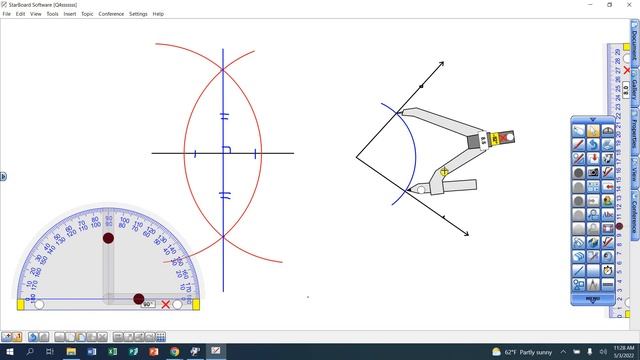This screenshot has height=360, width=640.
Task: Collapse the floating toolbar with top arrow
Action: point(593,120)
